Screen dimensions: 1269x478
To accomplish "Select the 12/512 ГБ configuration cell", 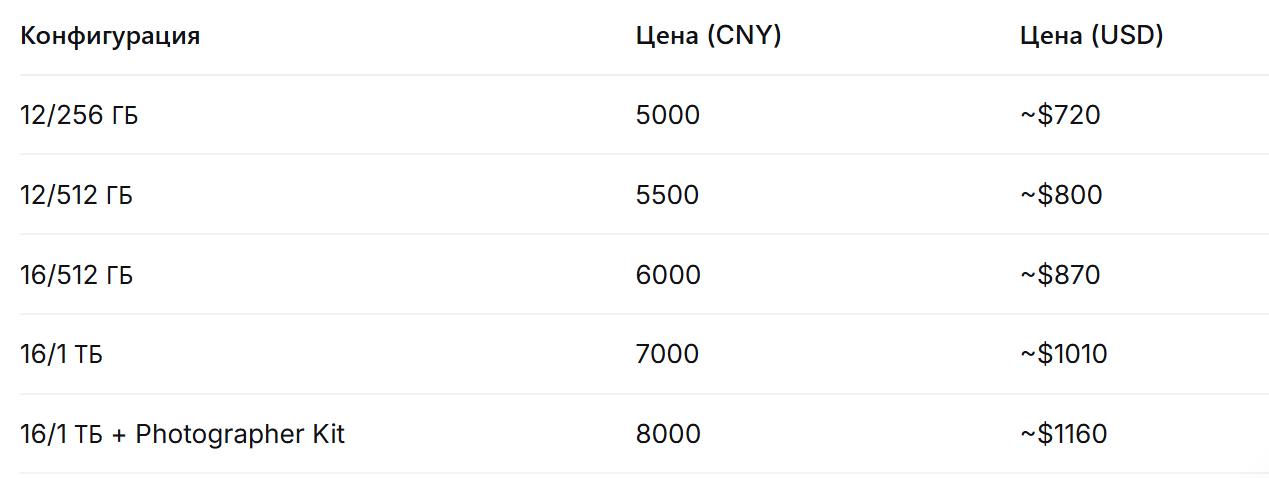I will point(76,195).
